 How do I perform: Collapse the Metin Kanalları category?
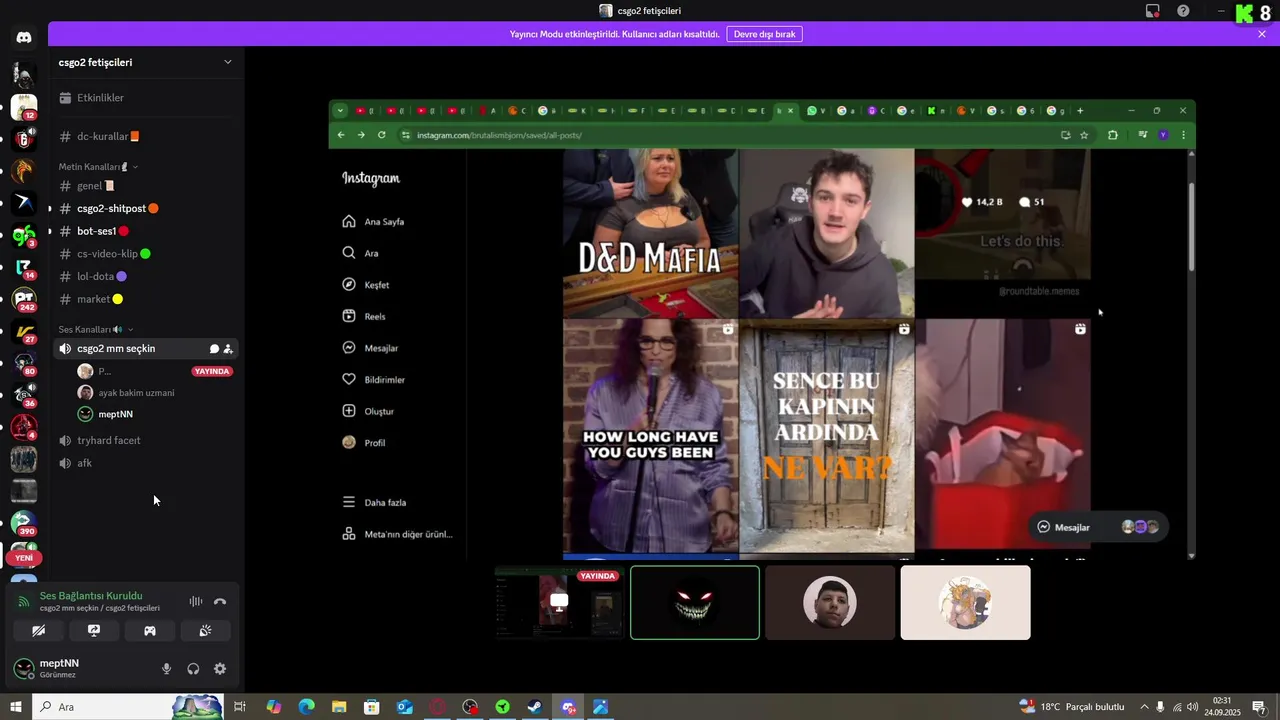coord(98,167)
